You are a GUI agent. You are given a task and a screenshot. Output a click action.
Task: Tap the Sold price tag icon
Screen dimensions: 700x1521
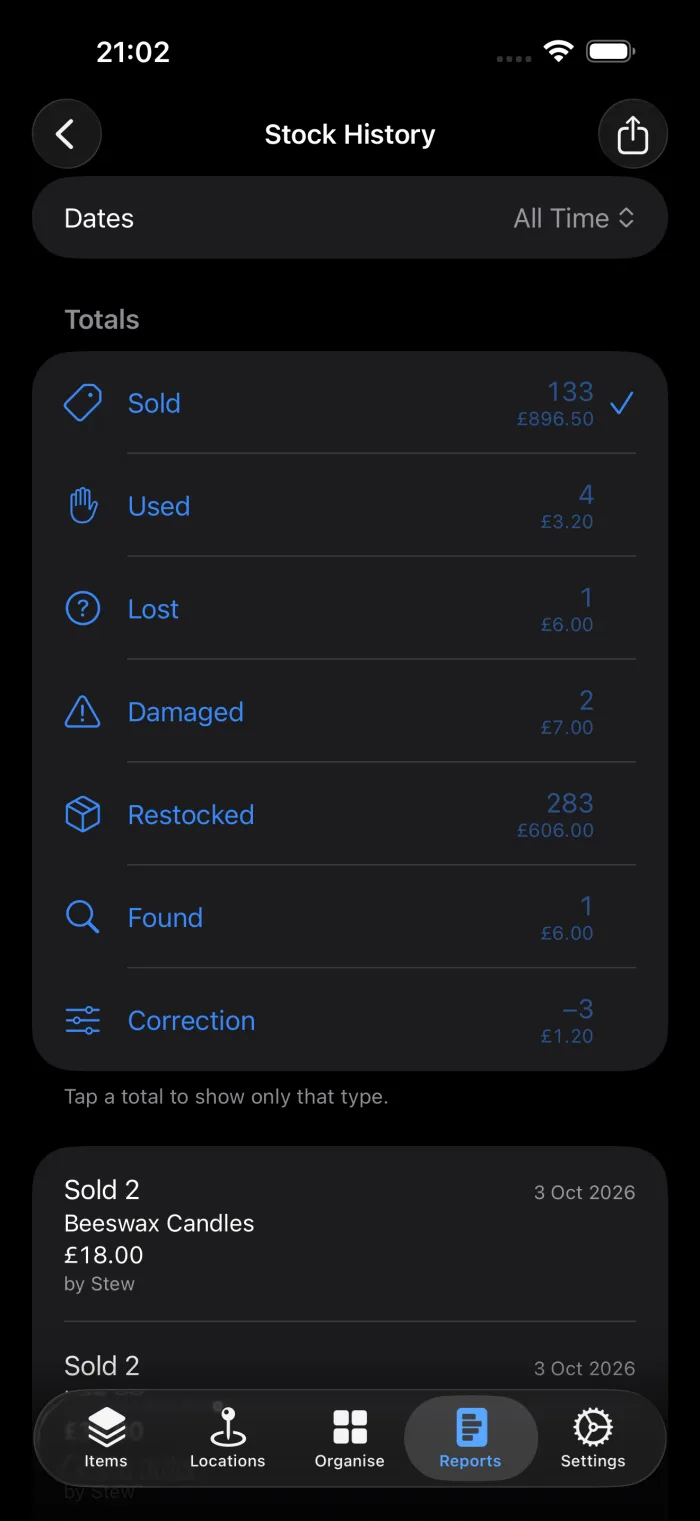(x=82, y=403)
